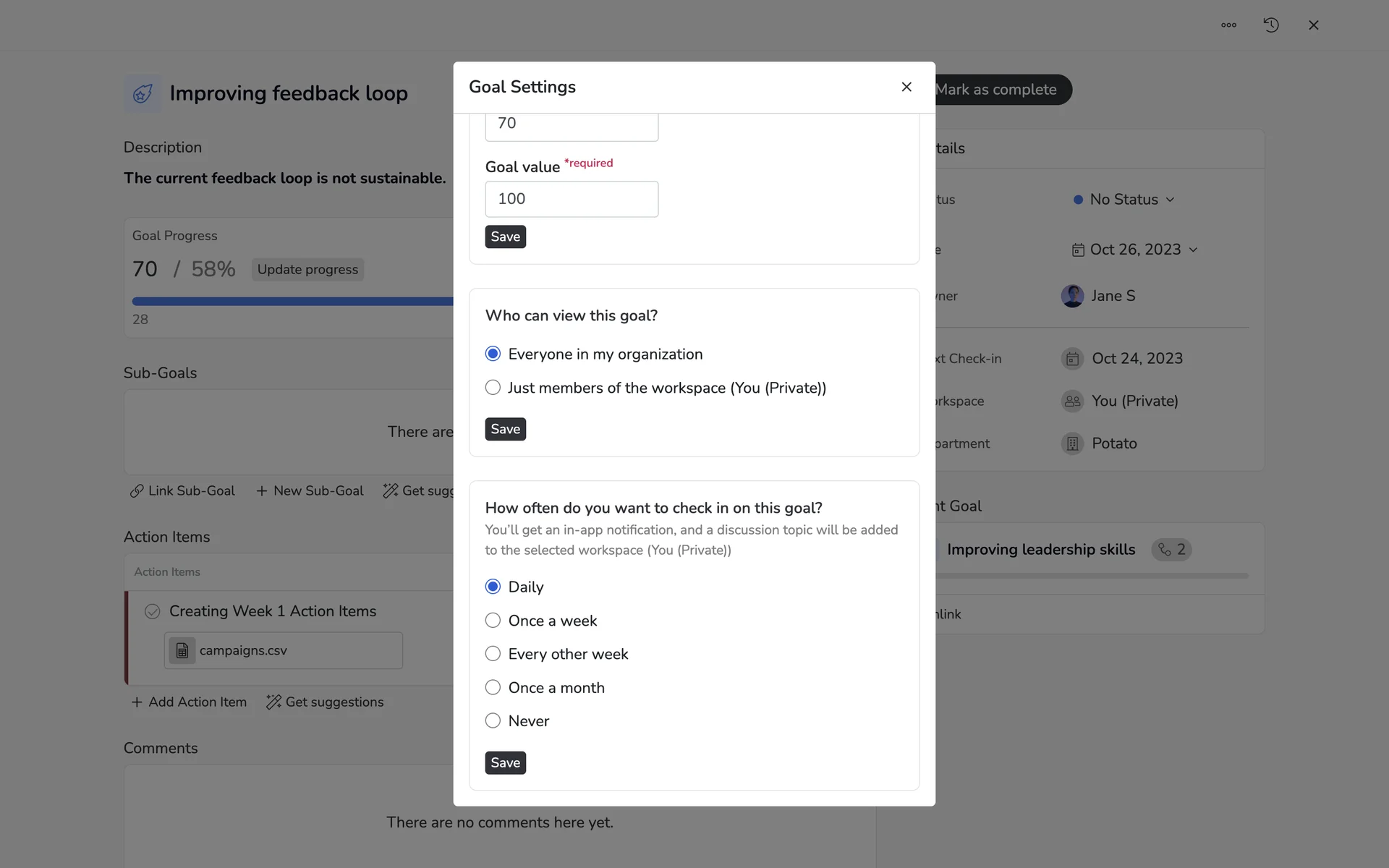
Task: Click the campaigns.csv file icon
Action: pyautogui.click(x=182, y=650)
